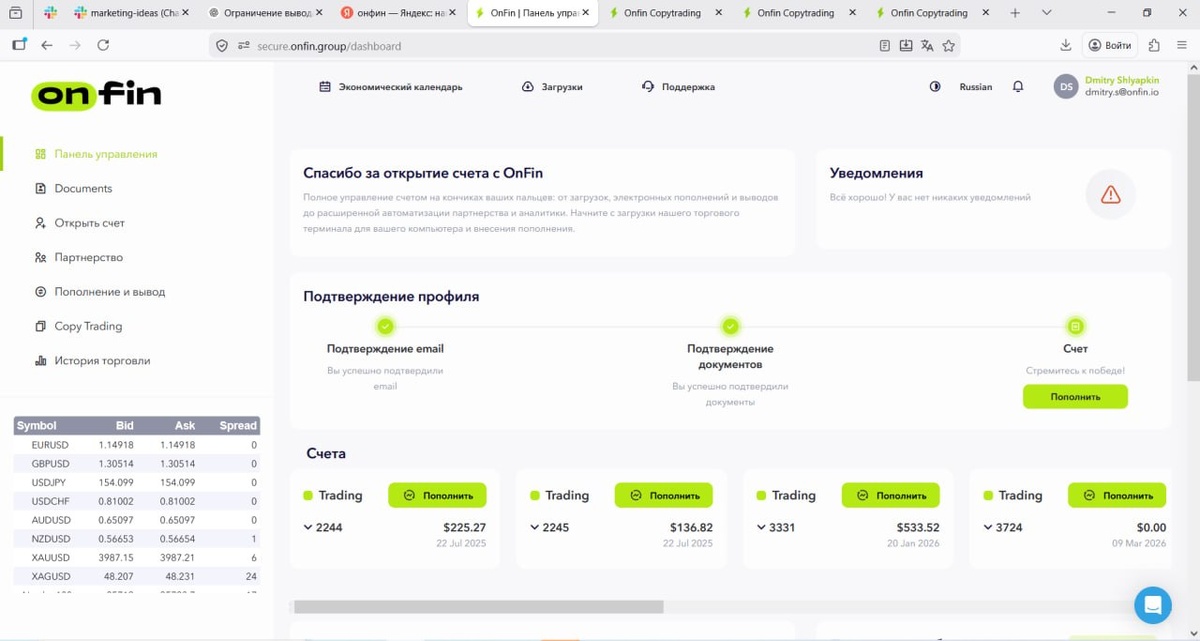Open the Панель управления sidebar icon
This screenshot has width=1200, height=641.
coord(40,154)
